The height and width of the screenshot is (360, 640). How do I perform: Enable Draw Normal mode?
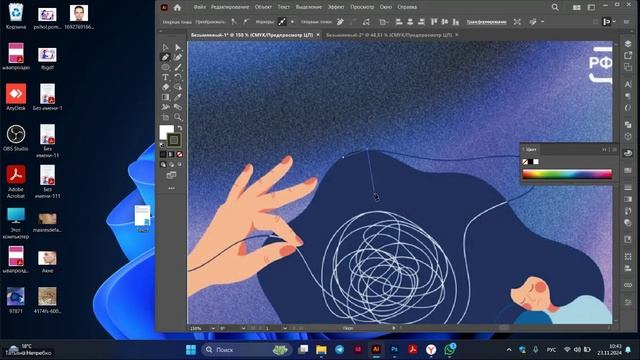pyautogui.click(x=163, y=164)
